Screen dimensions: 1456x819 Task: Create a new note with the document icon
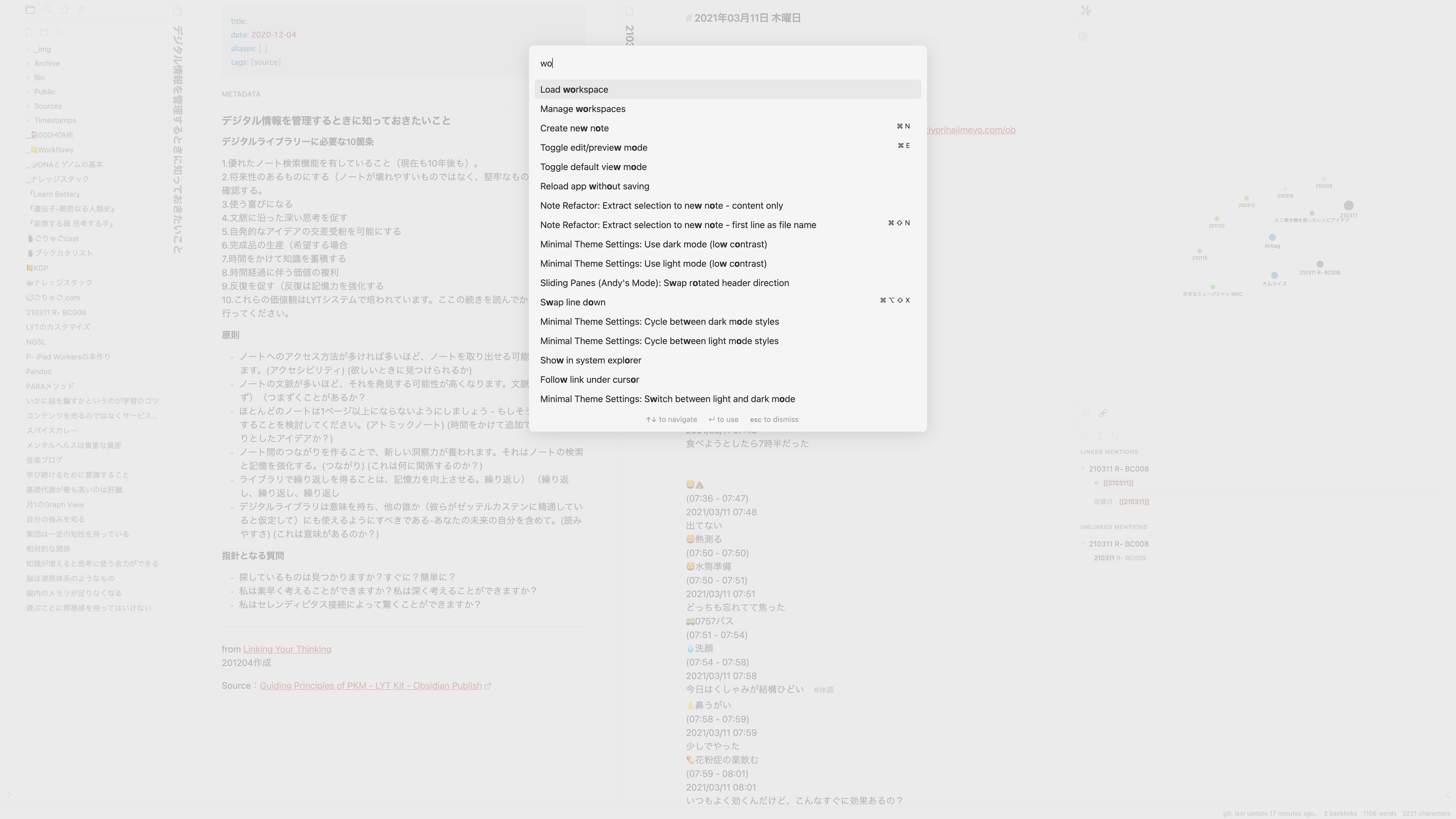coord(28,32)
